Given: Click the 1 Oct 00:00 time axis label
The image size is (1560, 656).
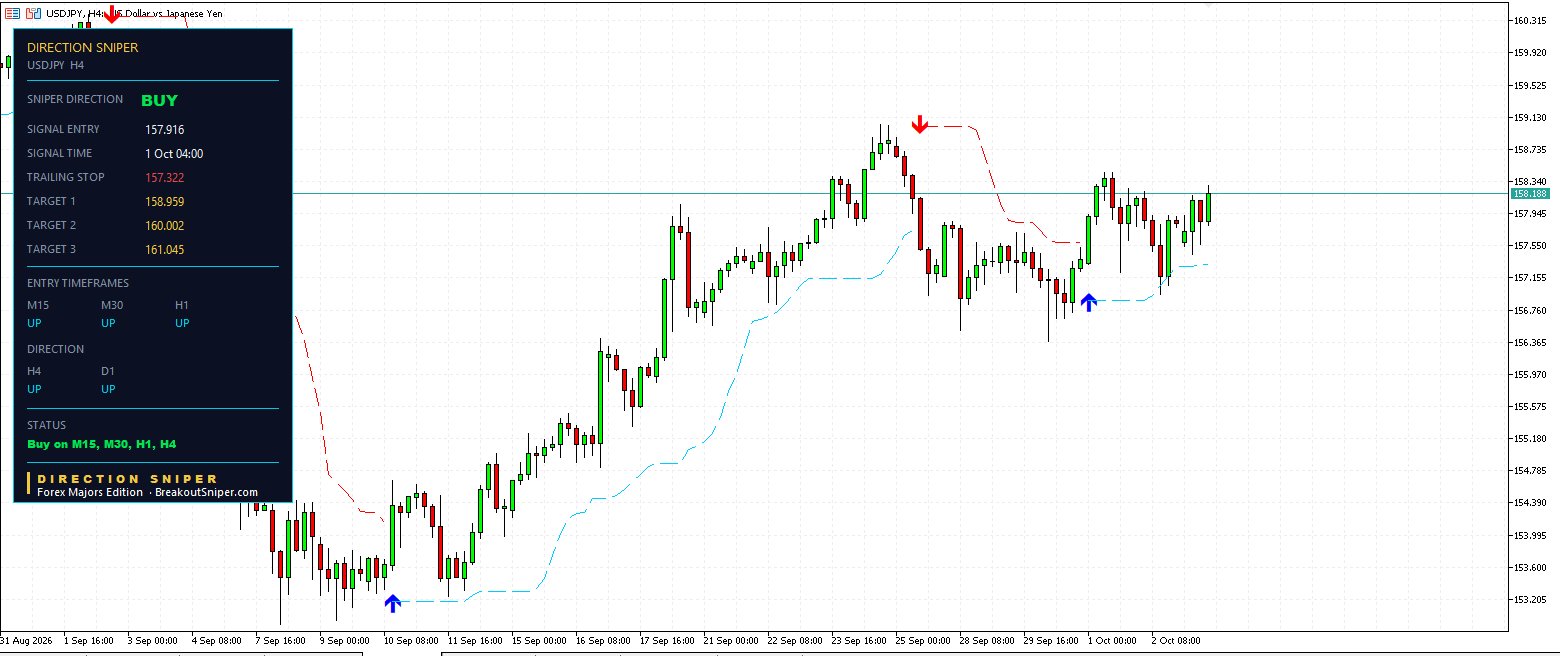Looking at the screenshot, I should 1113,640.
